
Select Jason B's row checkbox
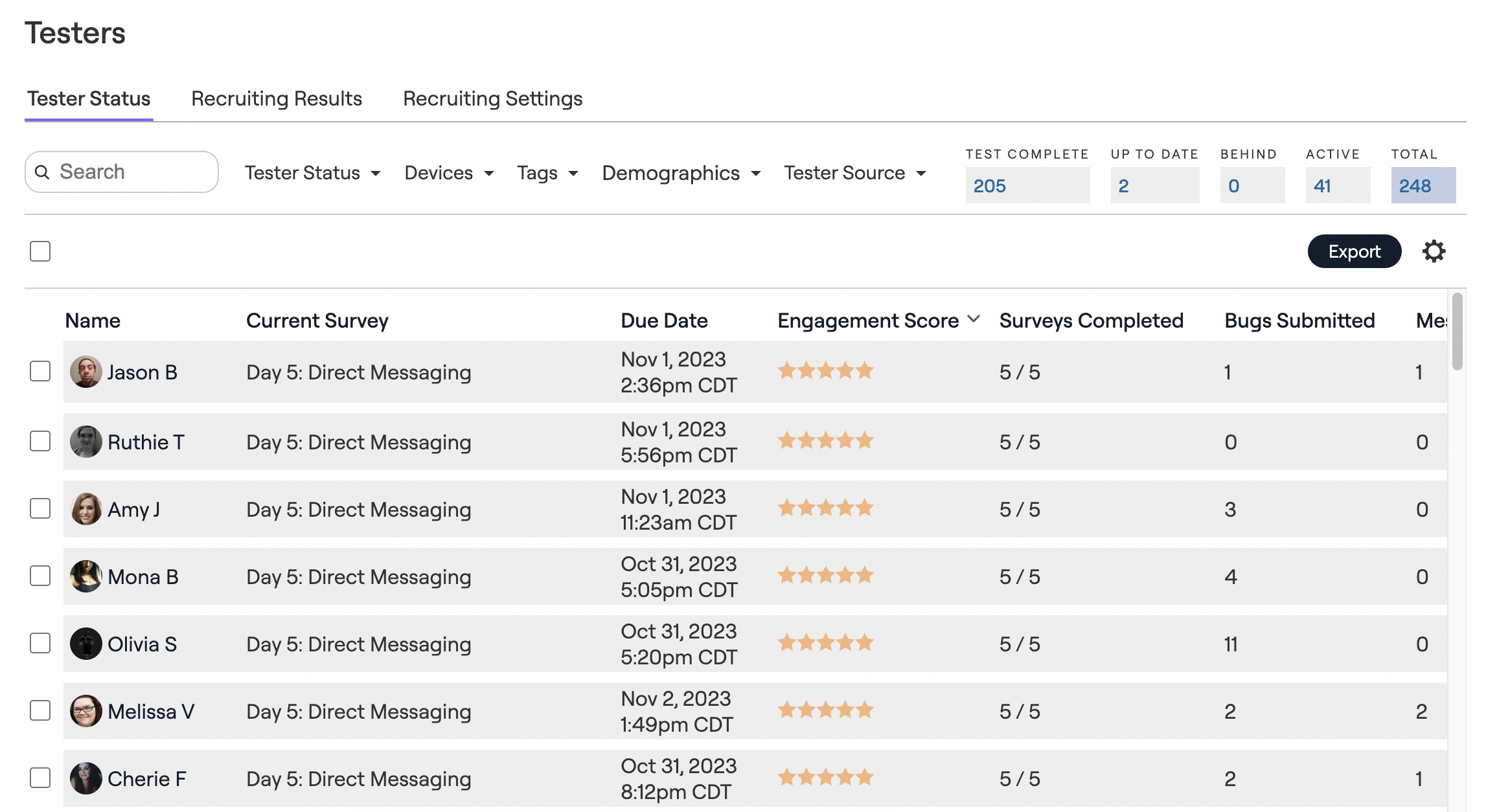(40, 372)
